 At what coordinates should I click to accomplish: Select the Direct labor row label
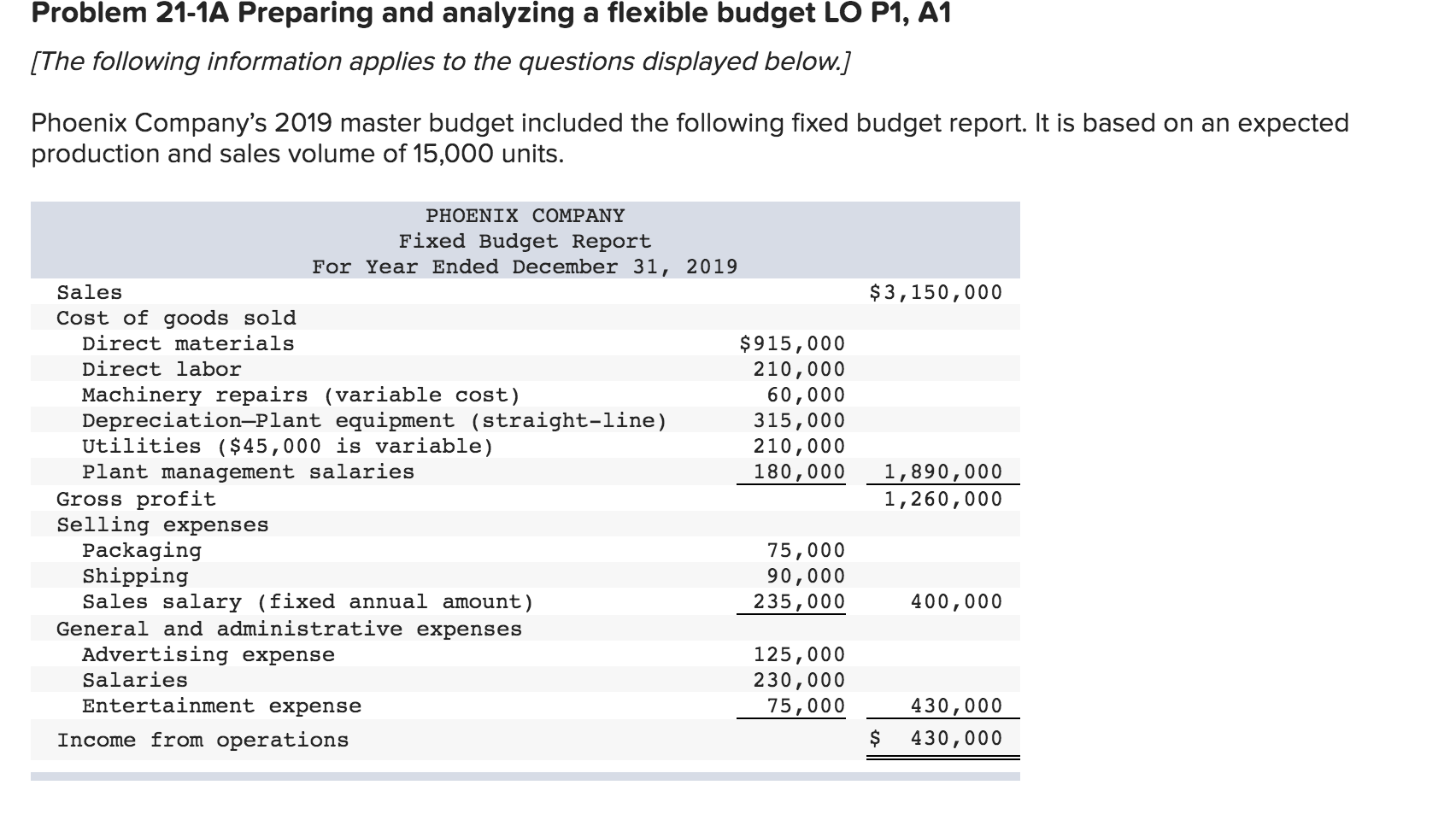pos(161,370)
